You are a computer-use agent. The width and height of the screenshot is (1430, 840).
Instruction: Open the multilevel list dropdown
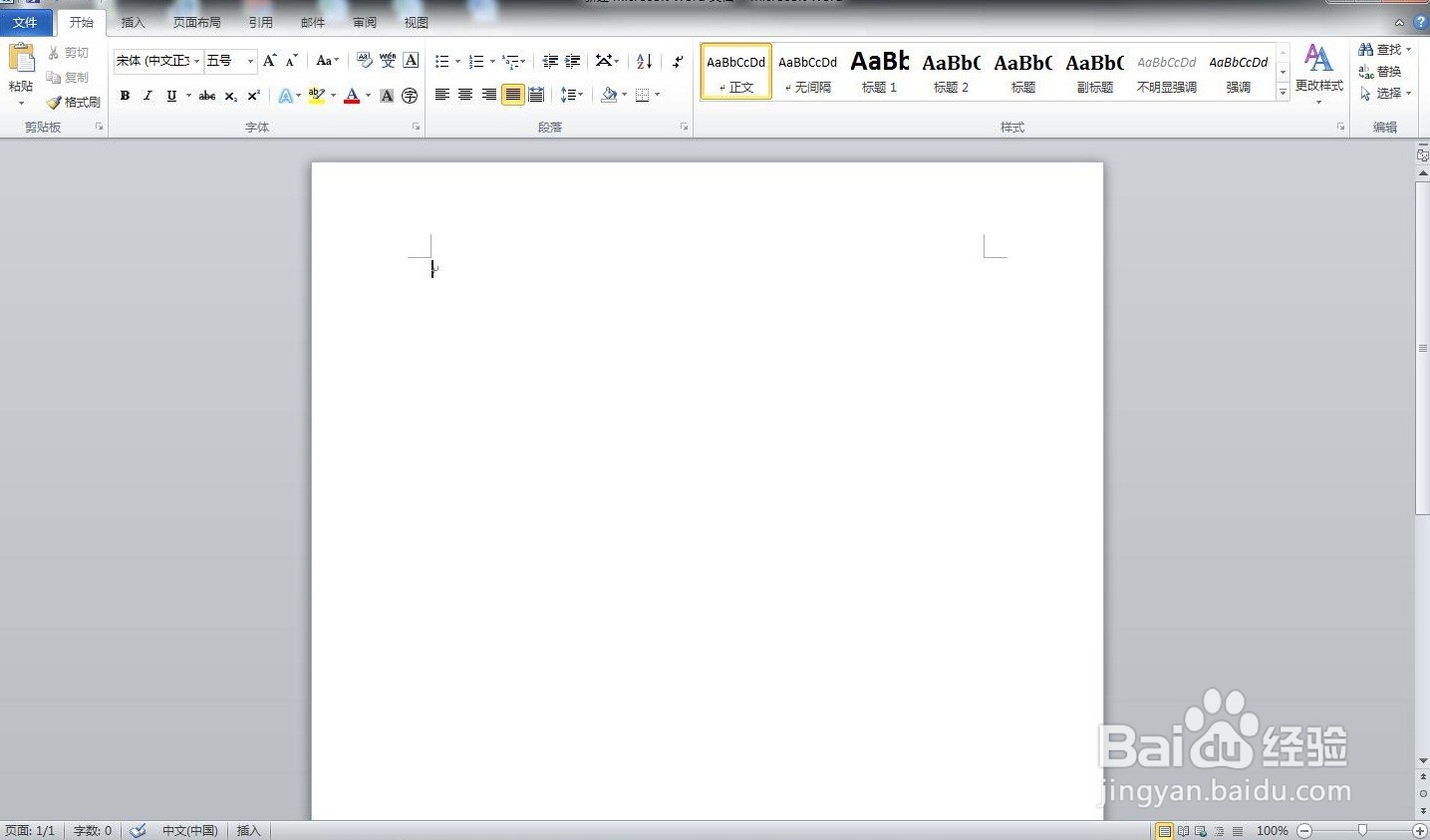[x=523, y=61]
